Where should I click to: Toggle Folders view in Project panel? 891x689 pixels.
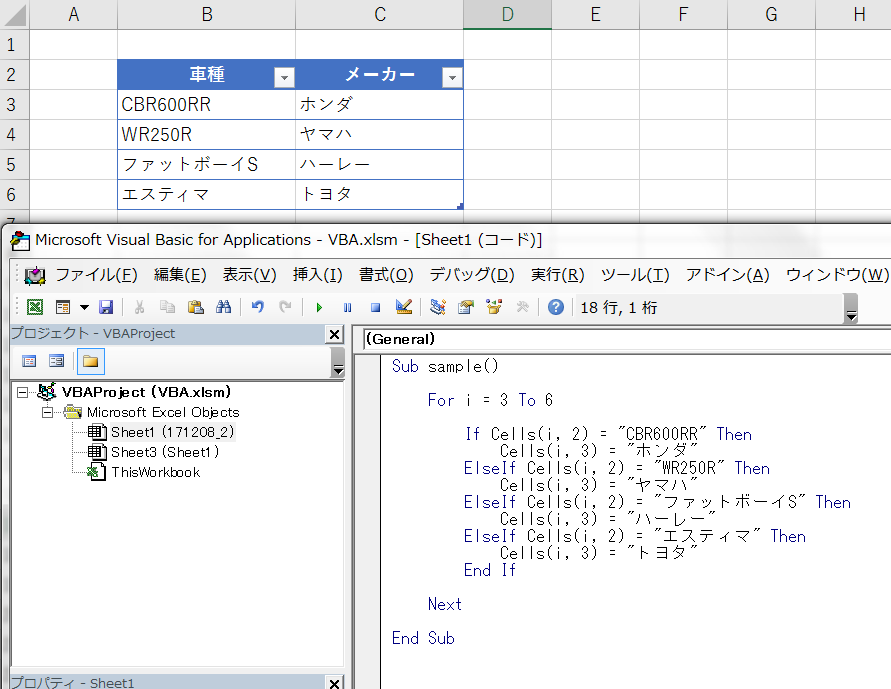coord(90,361)
